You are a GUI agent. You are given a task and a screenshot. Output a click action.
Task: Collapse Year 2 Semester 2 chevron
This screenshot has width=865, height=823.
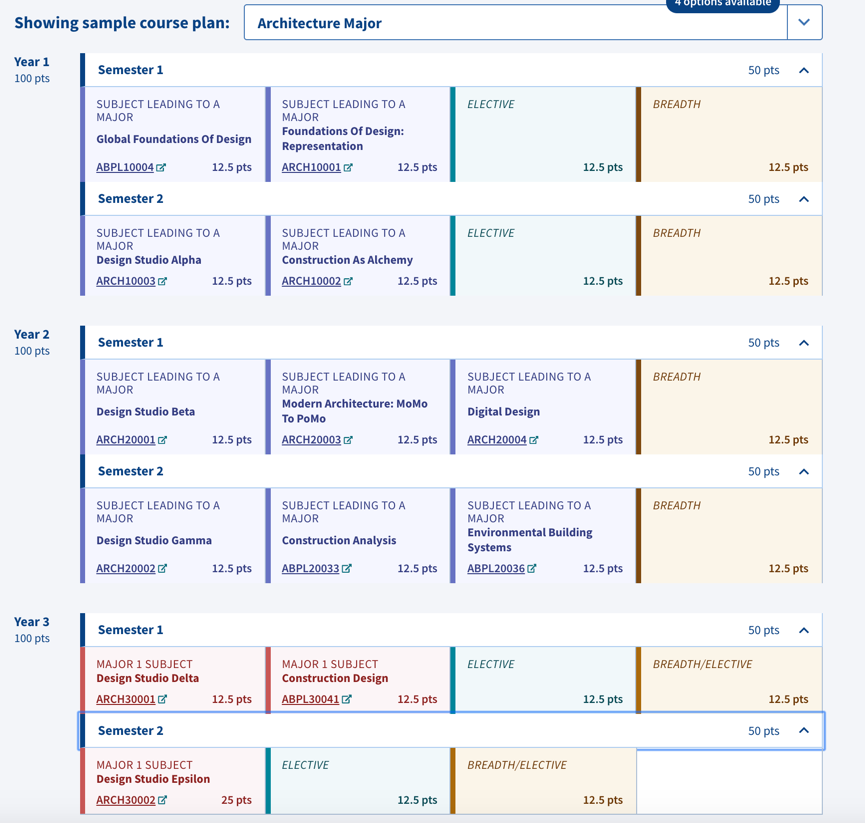(x=804, y=472)
